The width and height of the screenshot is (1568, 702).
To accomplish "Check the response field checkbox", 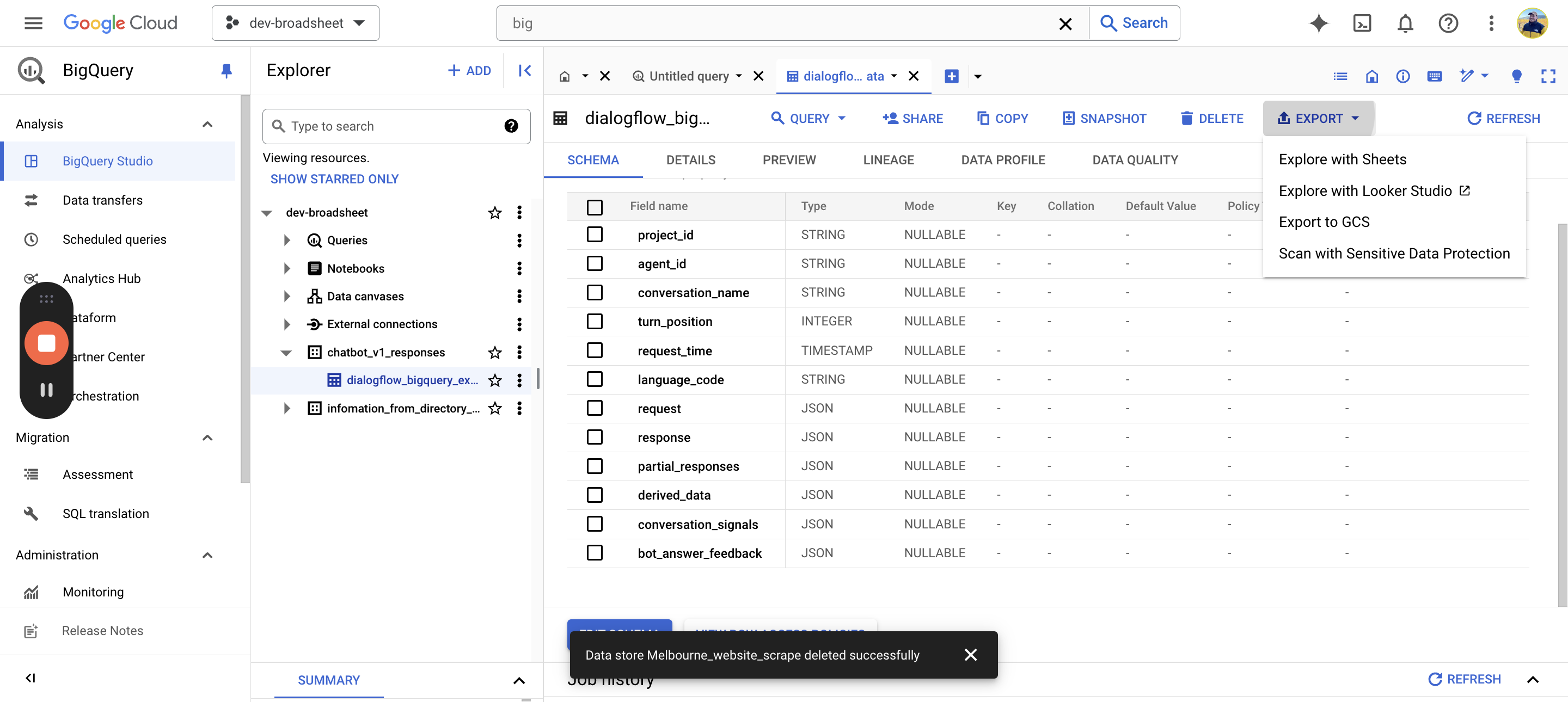I will [595, 437].
